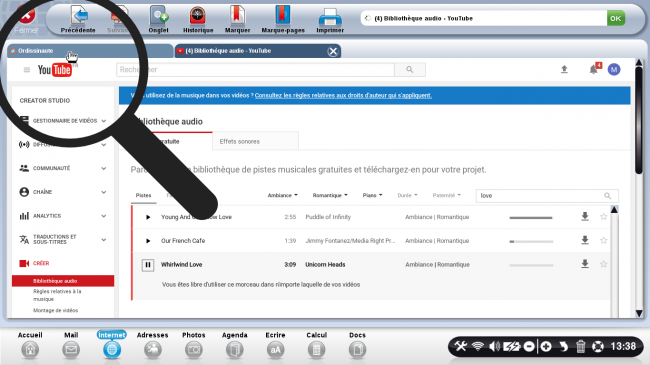The image size is (650, 365).
Task: Open the YouTube notifications bell
Action: [594, 69]
